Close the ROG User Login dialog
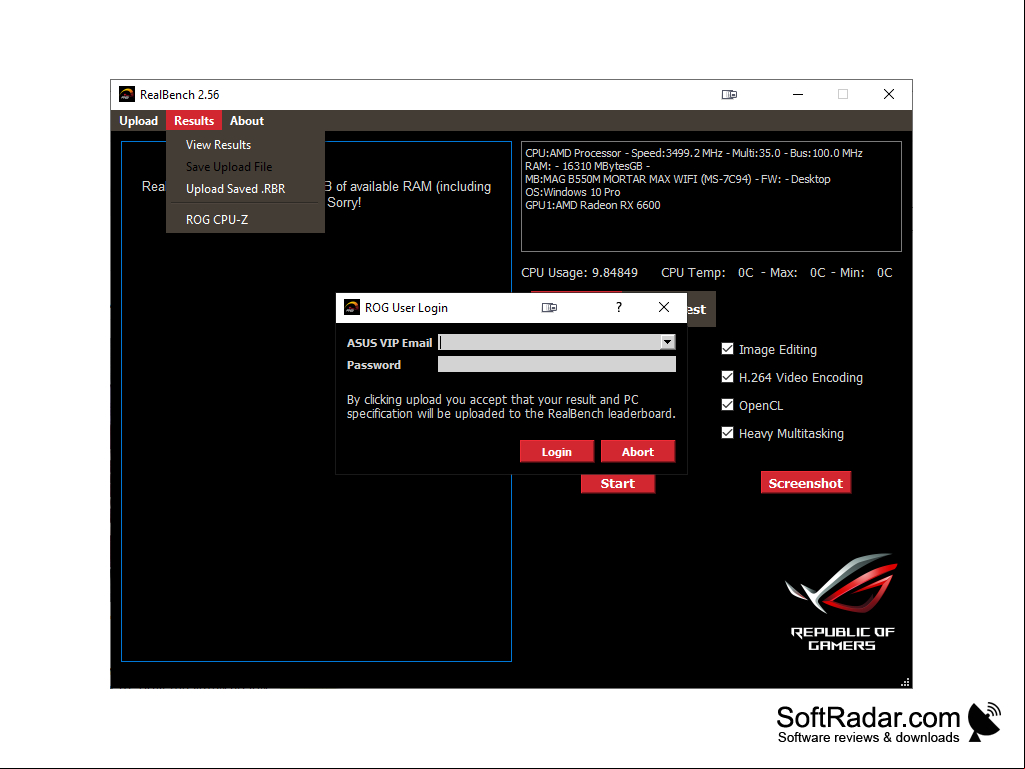 click(x=664, y=307)
